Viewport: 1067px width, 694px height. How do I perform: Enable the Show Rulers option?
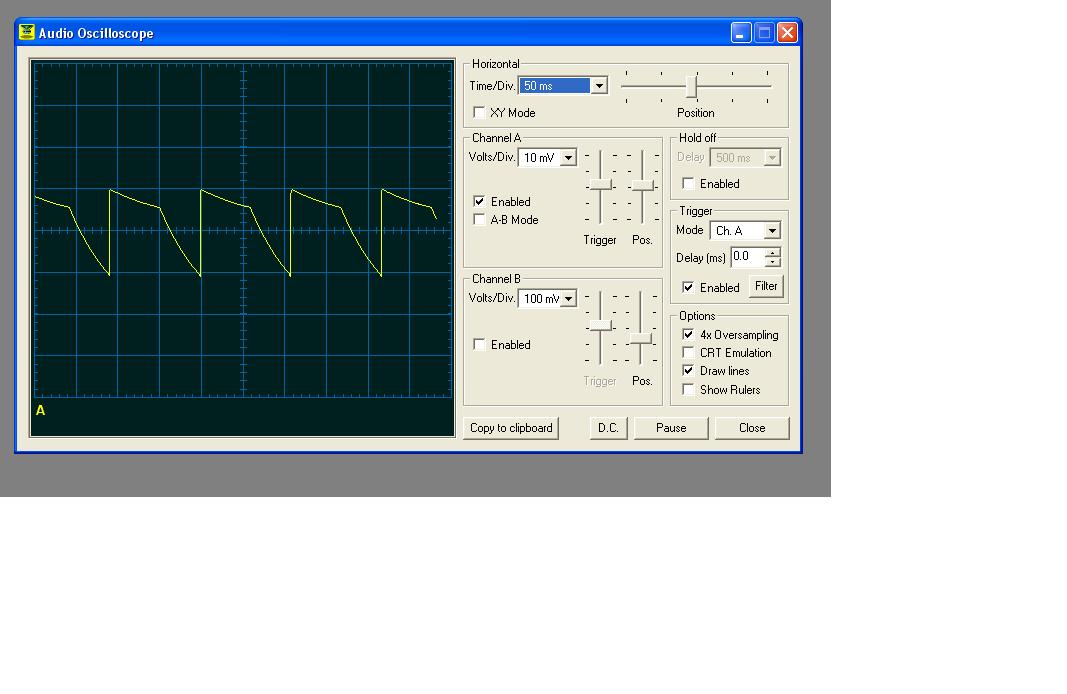point(688,389)
